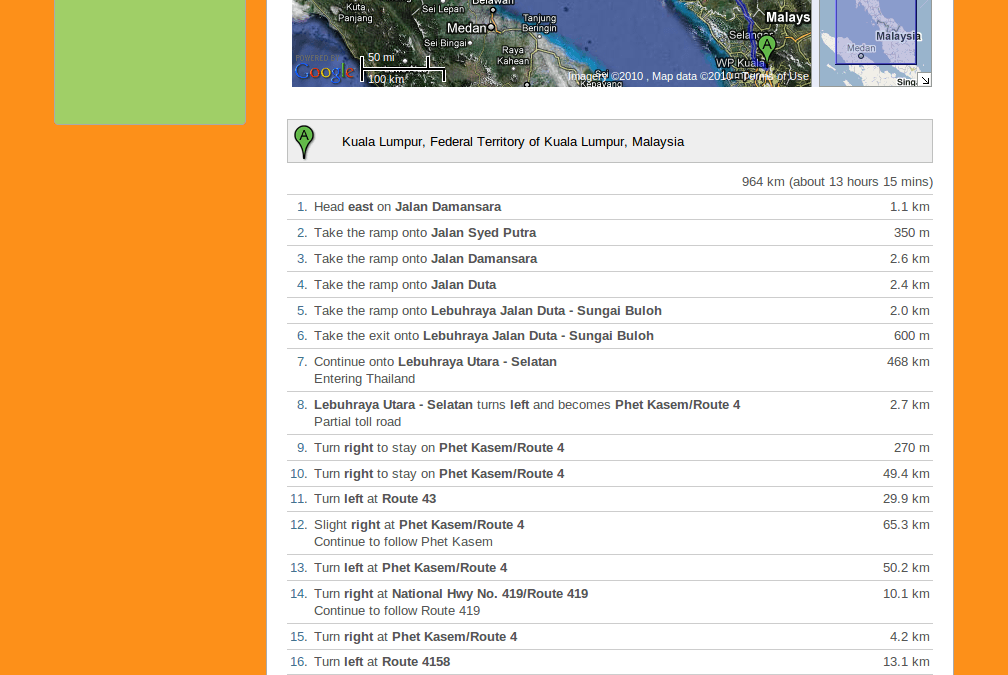Click the 65.3 km distance value
The image size is (1008, 675).
(x=906, y=525)
